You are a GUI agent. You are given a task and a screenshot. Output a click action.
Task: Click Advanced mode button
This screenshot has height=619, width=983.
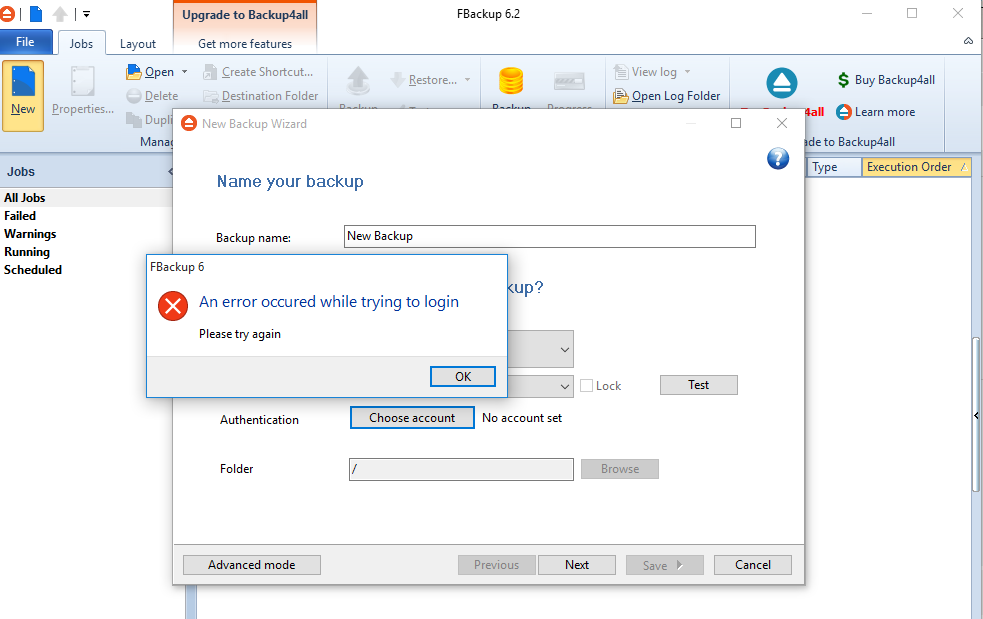(251, 565)
